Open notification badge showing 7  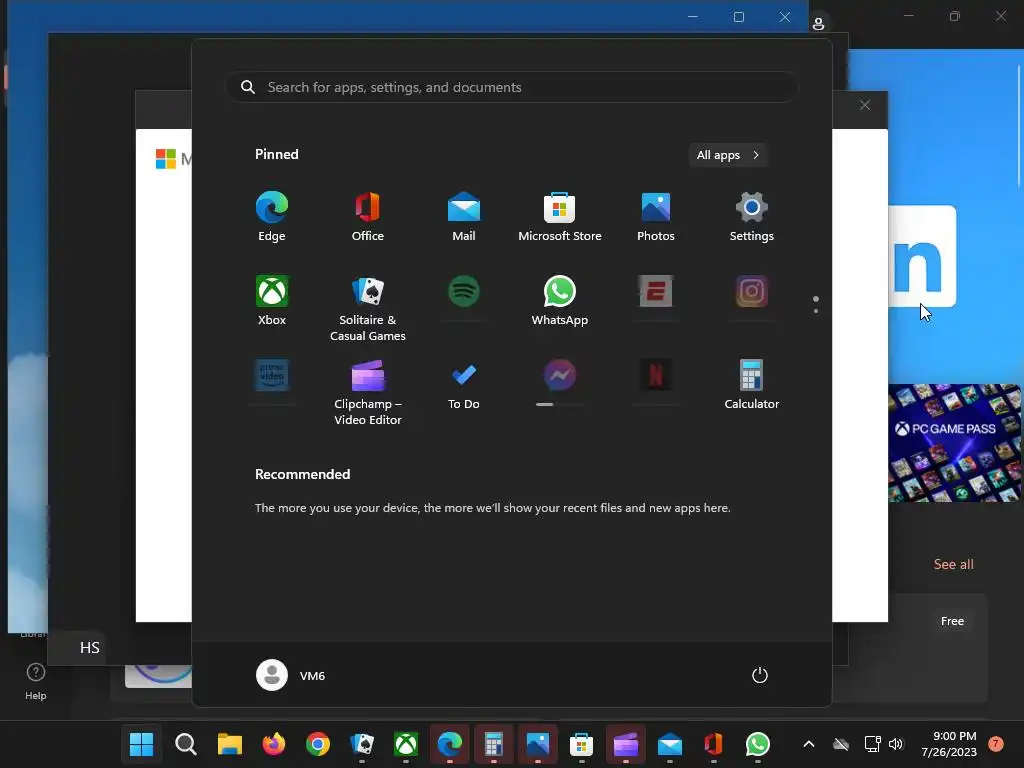tap(996, 744)
